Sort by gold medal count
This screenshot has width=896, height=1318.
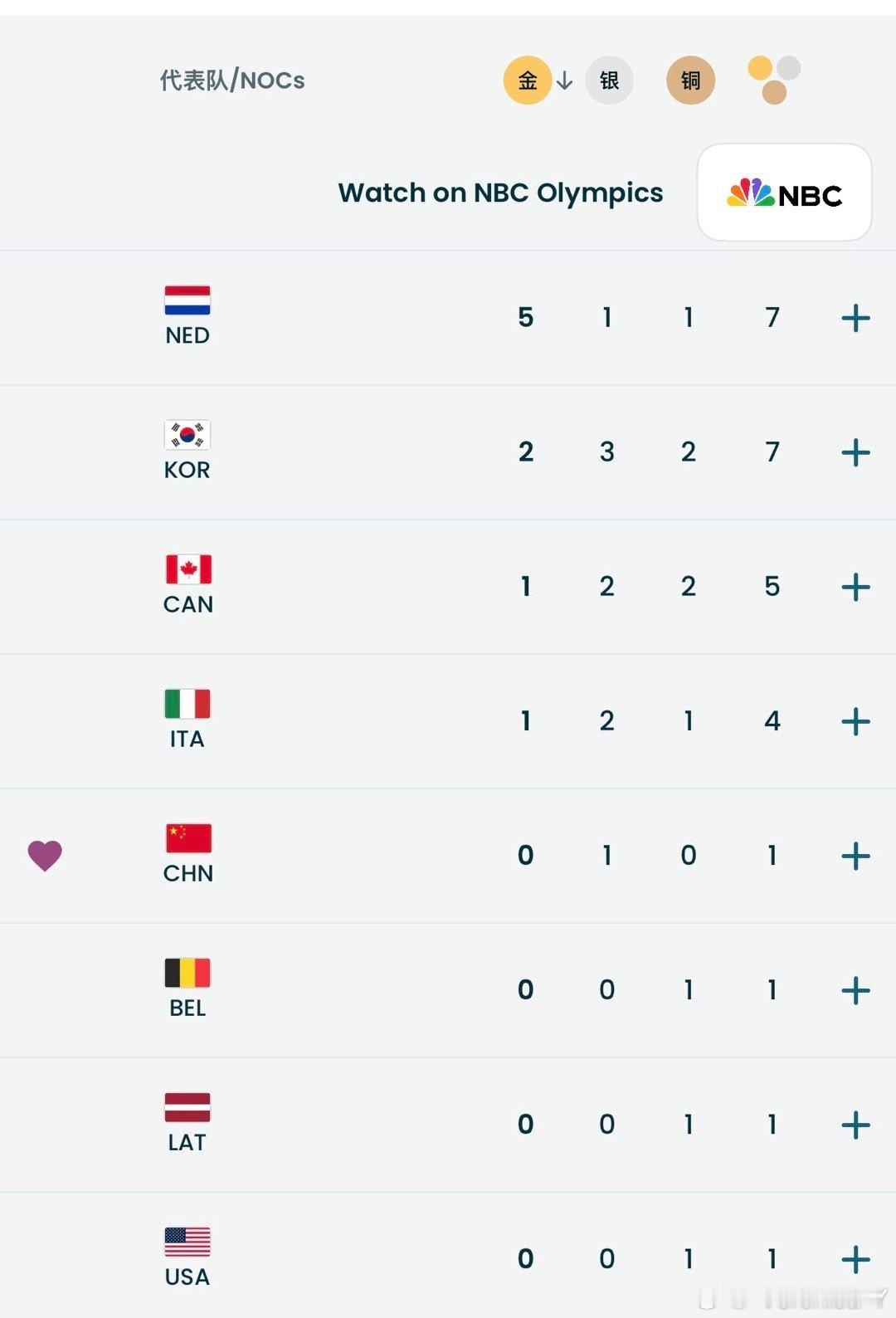pos(527,81)
